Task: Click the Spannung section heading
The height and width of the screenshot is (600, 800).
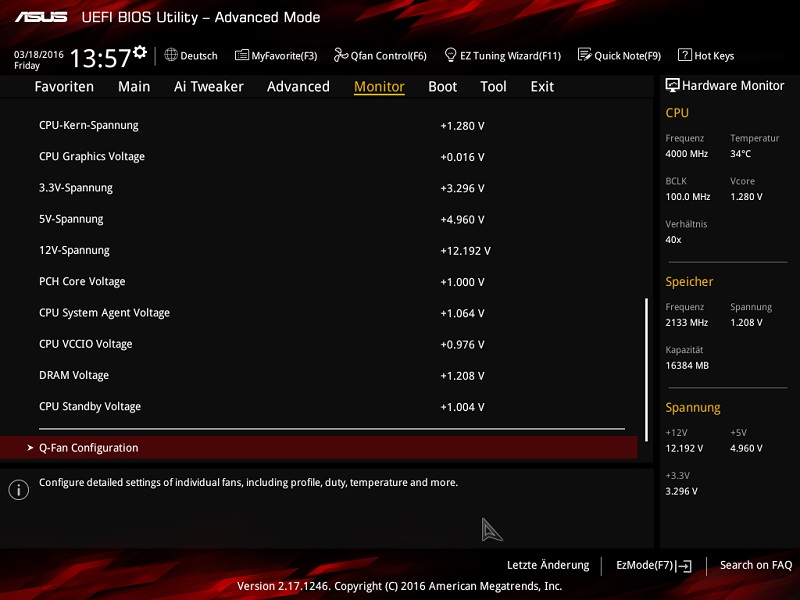Action: [693, 408]
